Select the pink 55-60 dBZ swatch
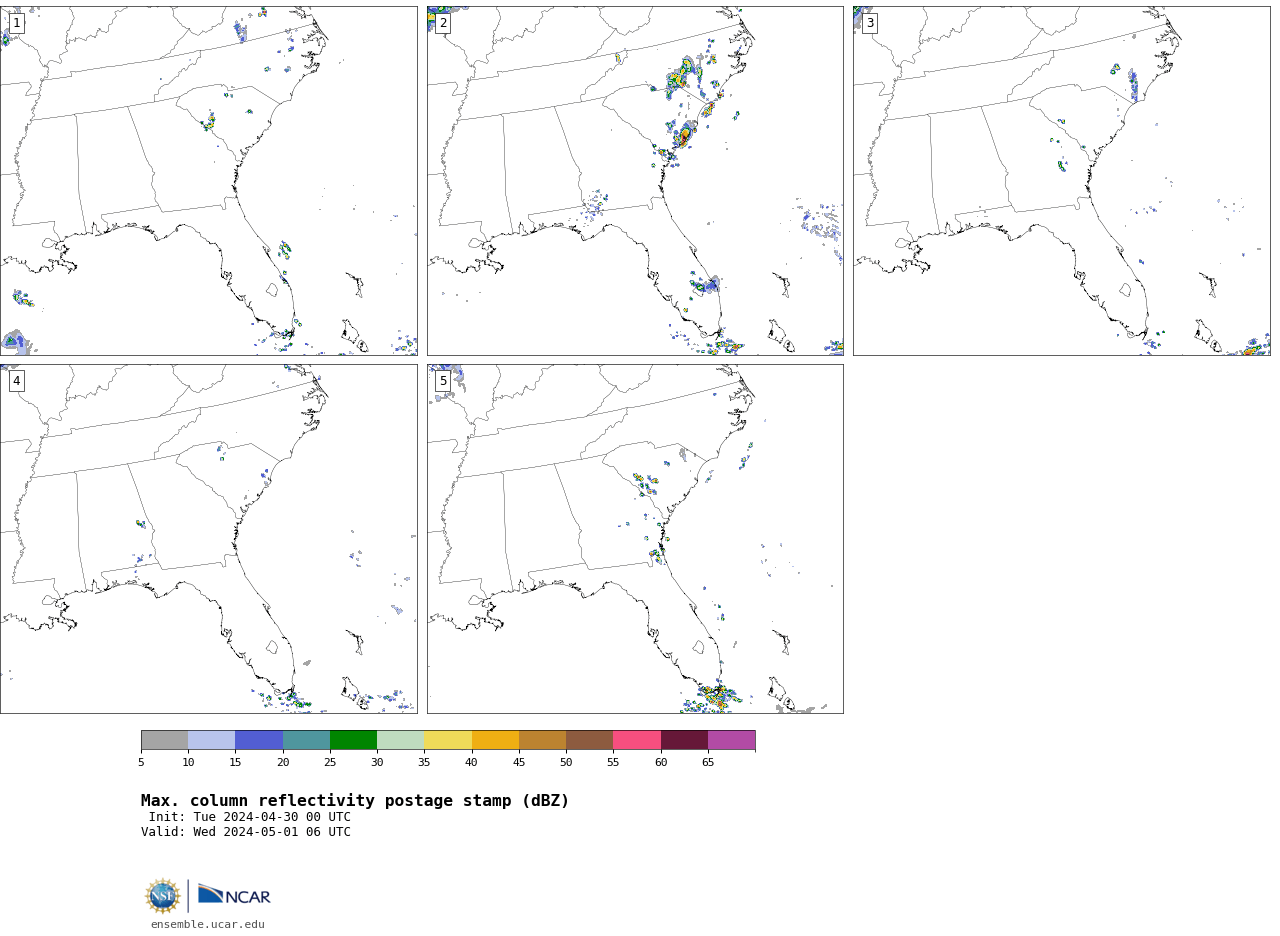Screen dimensions: 1280x936 [x=637, y=740]
